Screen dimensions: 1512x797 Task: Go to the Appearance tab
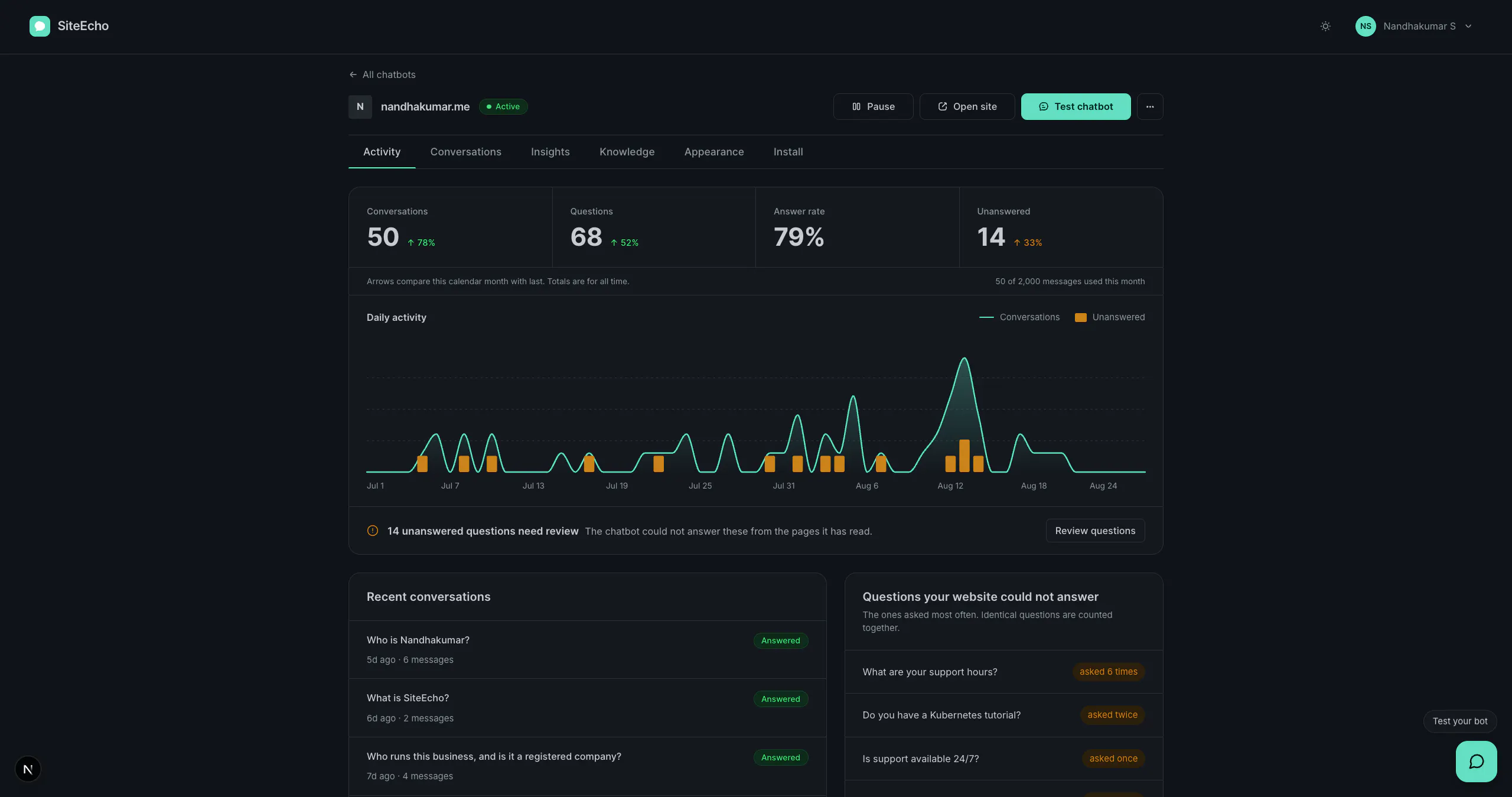[x=713, y=152]
